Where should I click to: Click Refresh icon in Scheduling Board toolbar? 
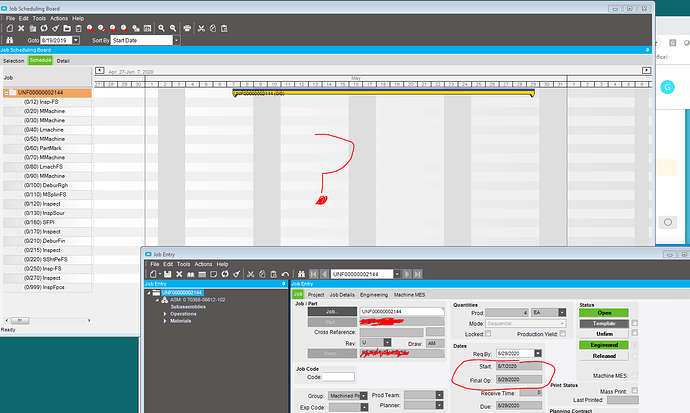point(44,28)
